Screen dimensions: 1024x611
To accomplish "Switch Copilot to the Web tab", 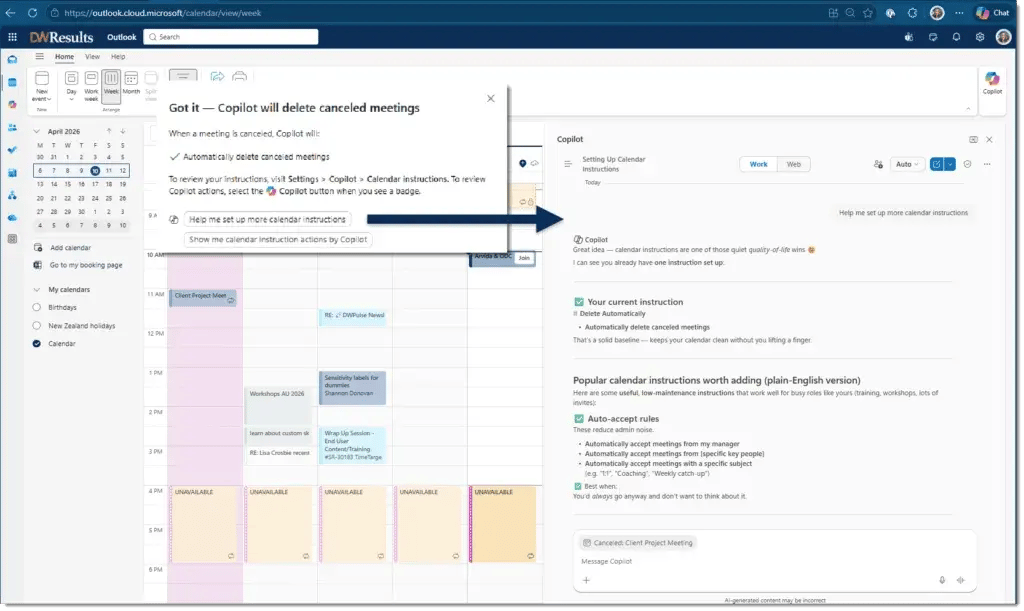I will pos(794,163).
